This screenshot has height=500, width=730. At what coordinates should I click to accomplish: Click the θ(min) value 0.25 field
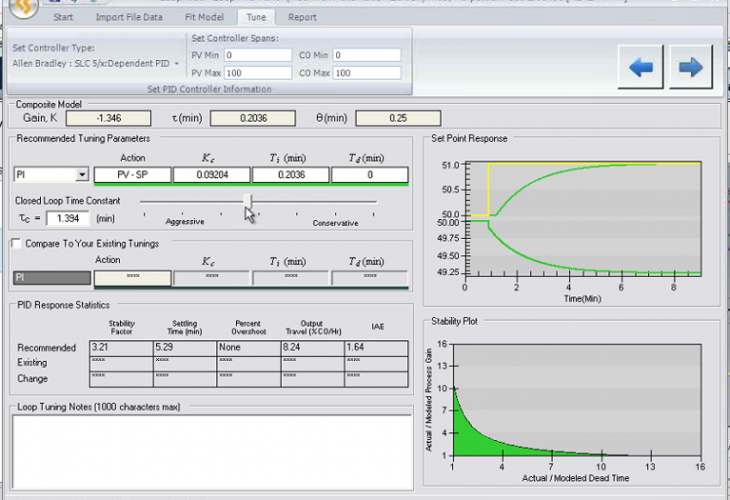click(x=398, y=118)
